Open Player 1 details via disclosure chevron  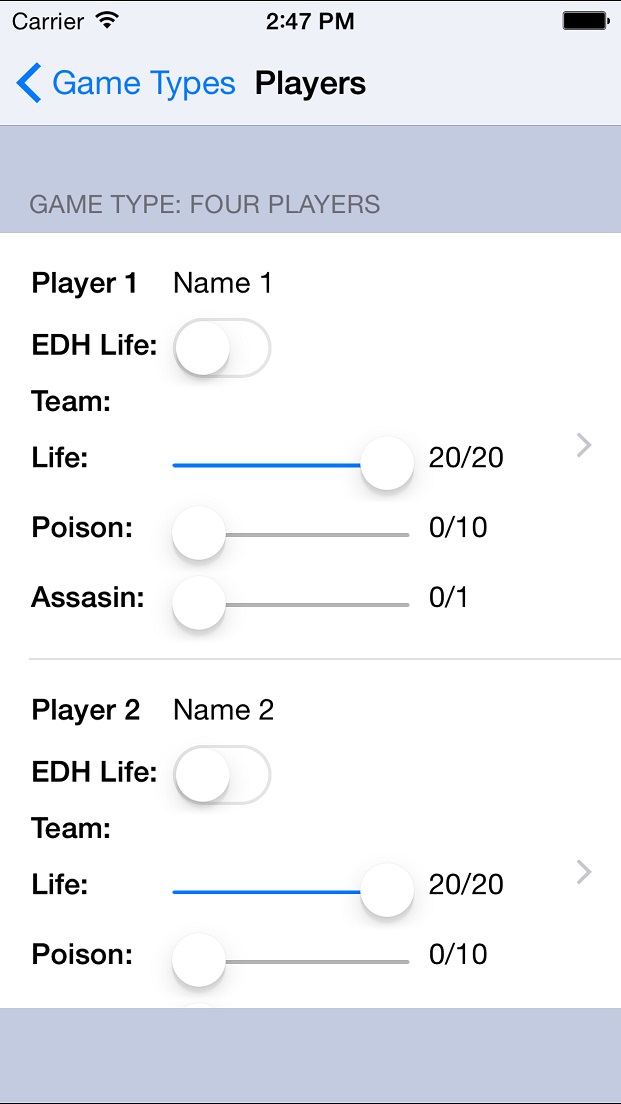pos(584,445)
